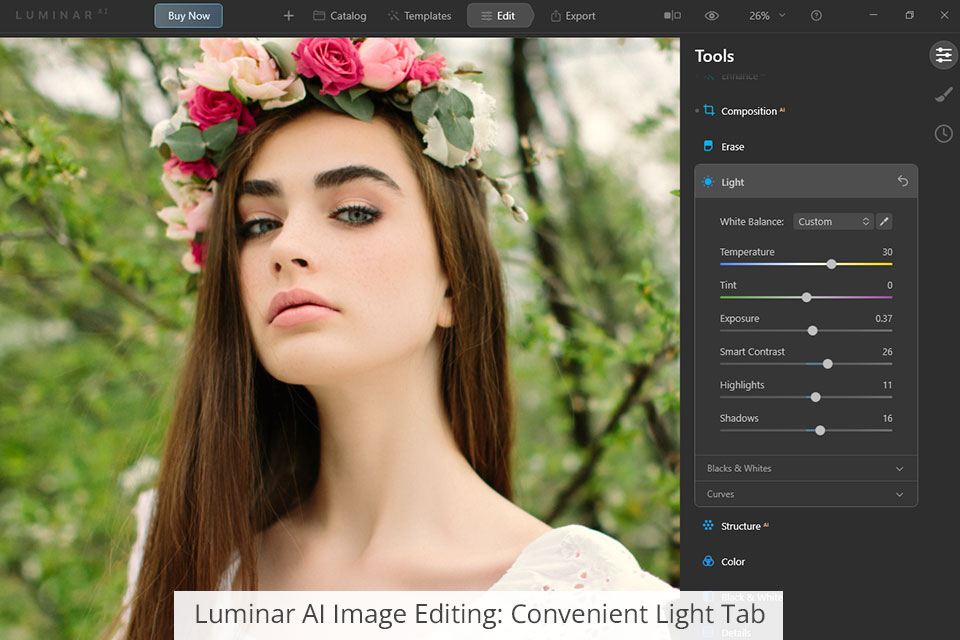Toggle the before/after compare view
The image size is (960, 640).
tap(672, 16)
